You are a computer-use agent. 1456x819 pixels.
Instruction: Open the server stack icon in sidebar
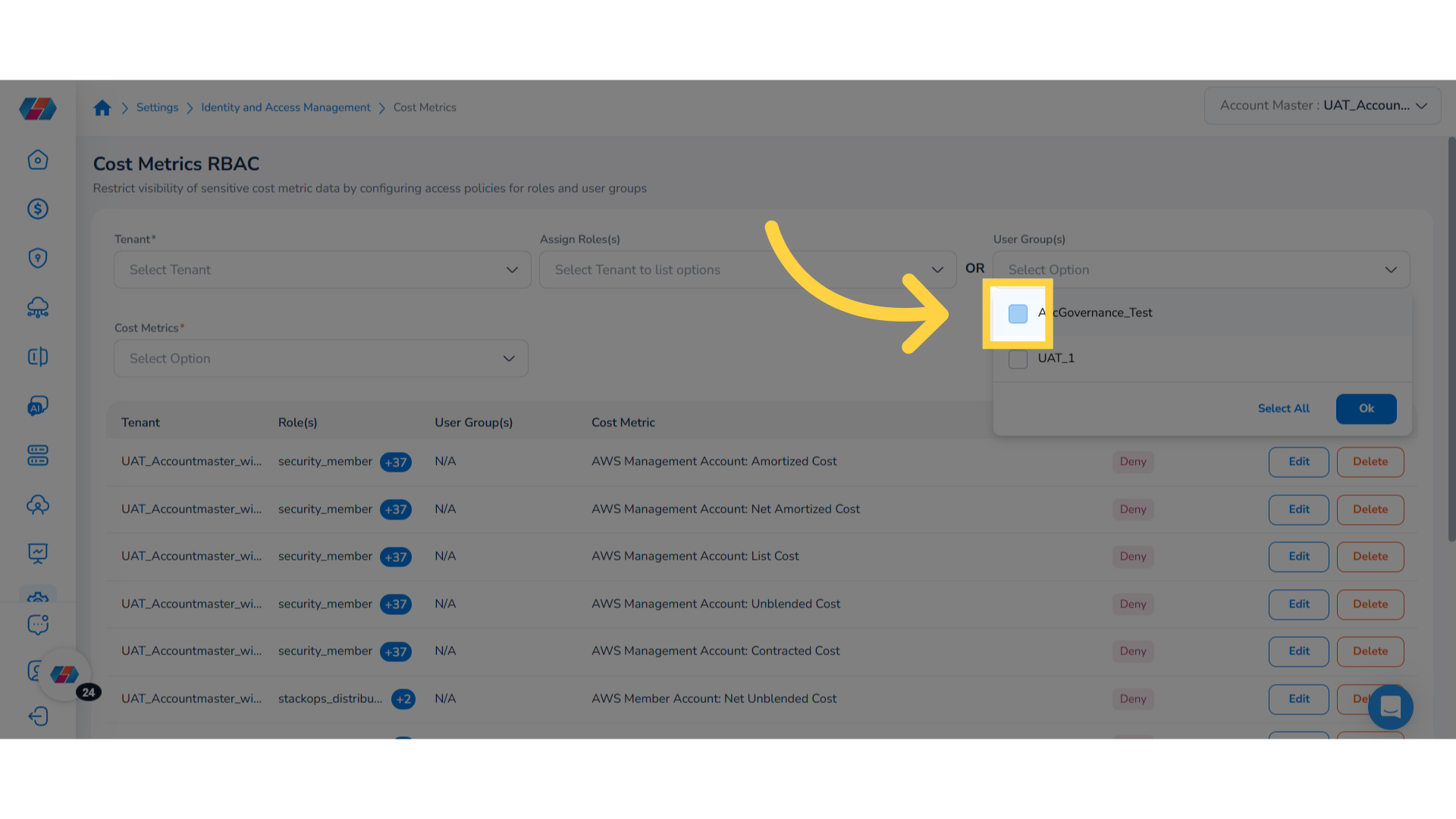click(x=38, y=456)
